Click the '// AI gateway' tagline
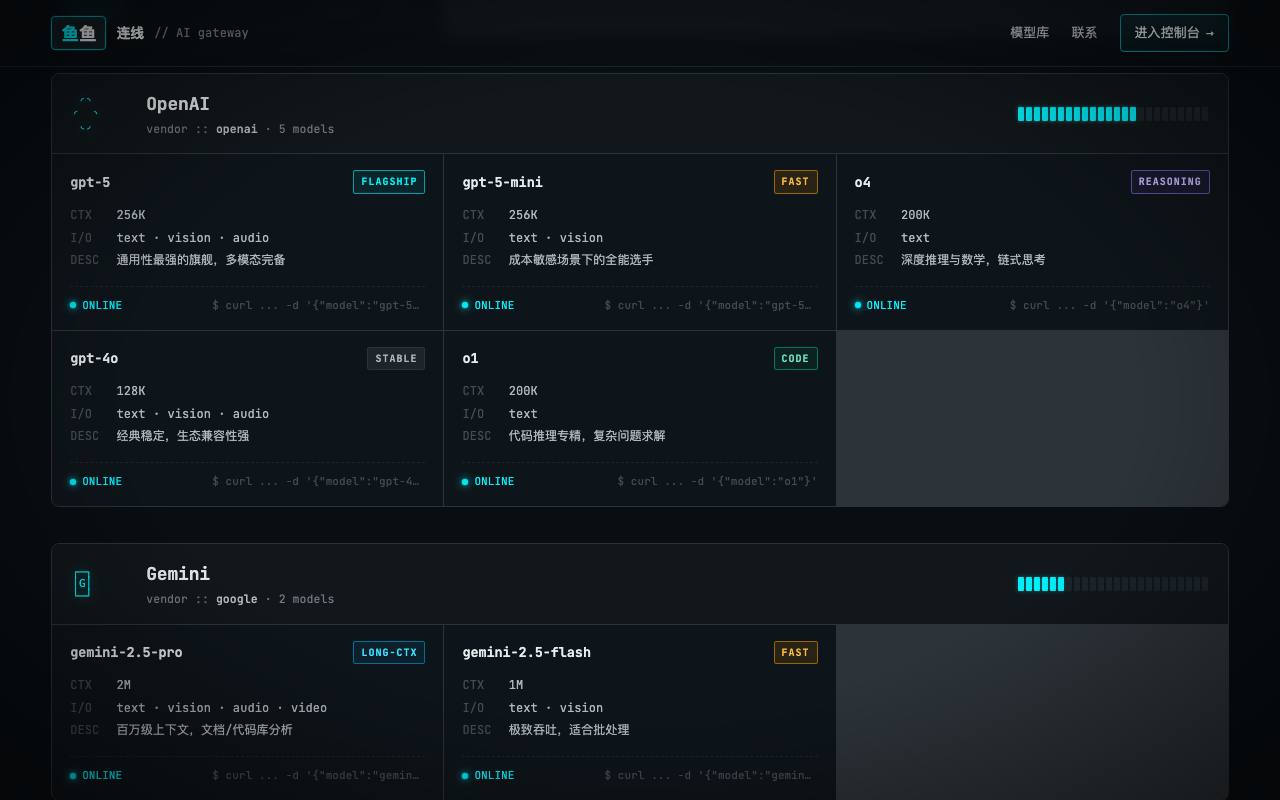The height and width of the screenshot is (800, 1280). [202, 33]
